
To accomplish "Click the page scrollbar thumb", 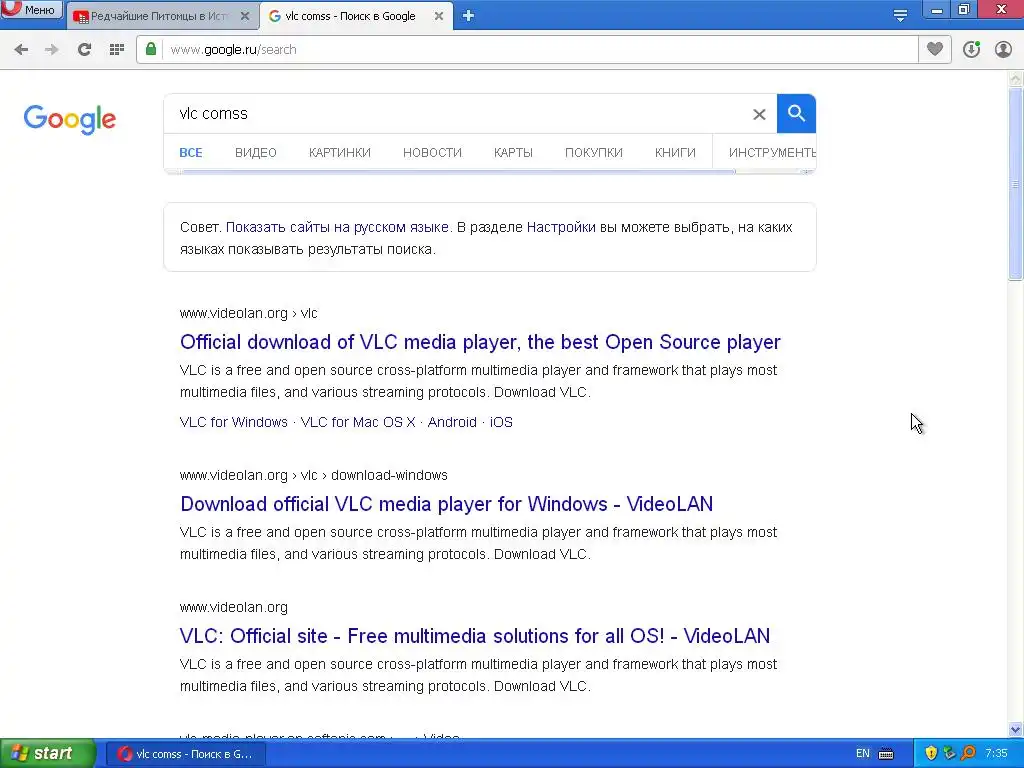I will click(x=1016, y=185).
